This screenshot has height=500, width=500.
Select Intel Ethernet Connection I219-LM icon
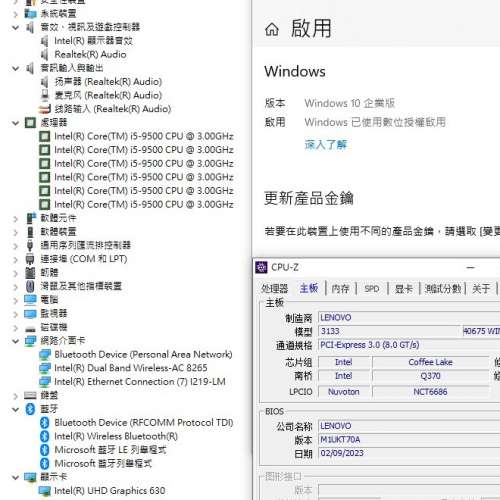pos(45,382)
